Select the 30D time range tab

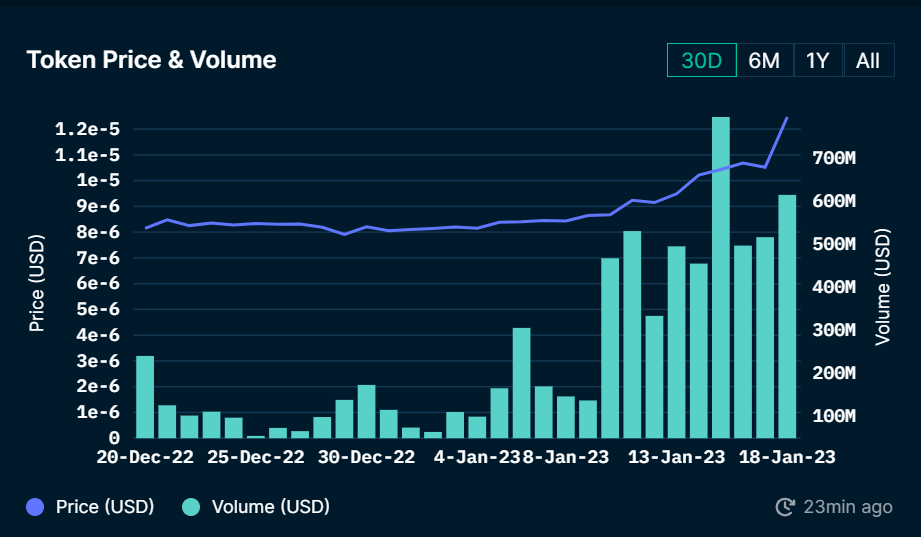click(x=701, y=60)
